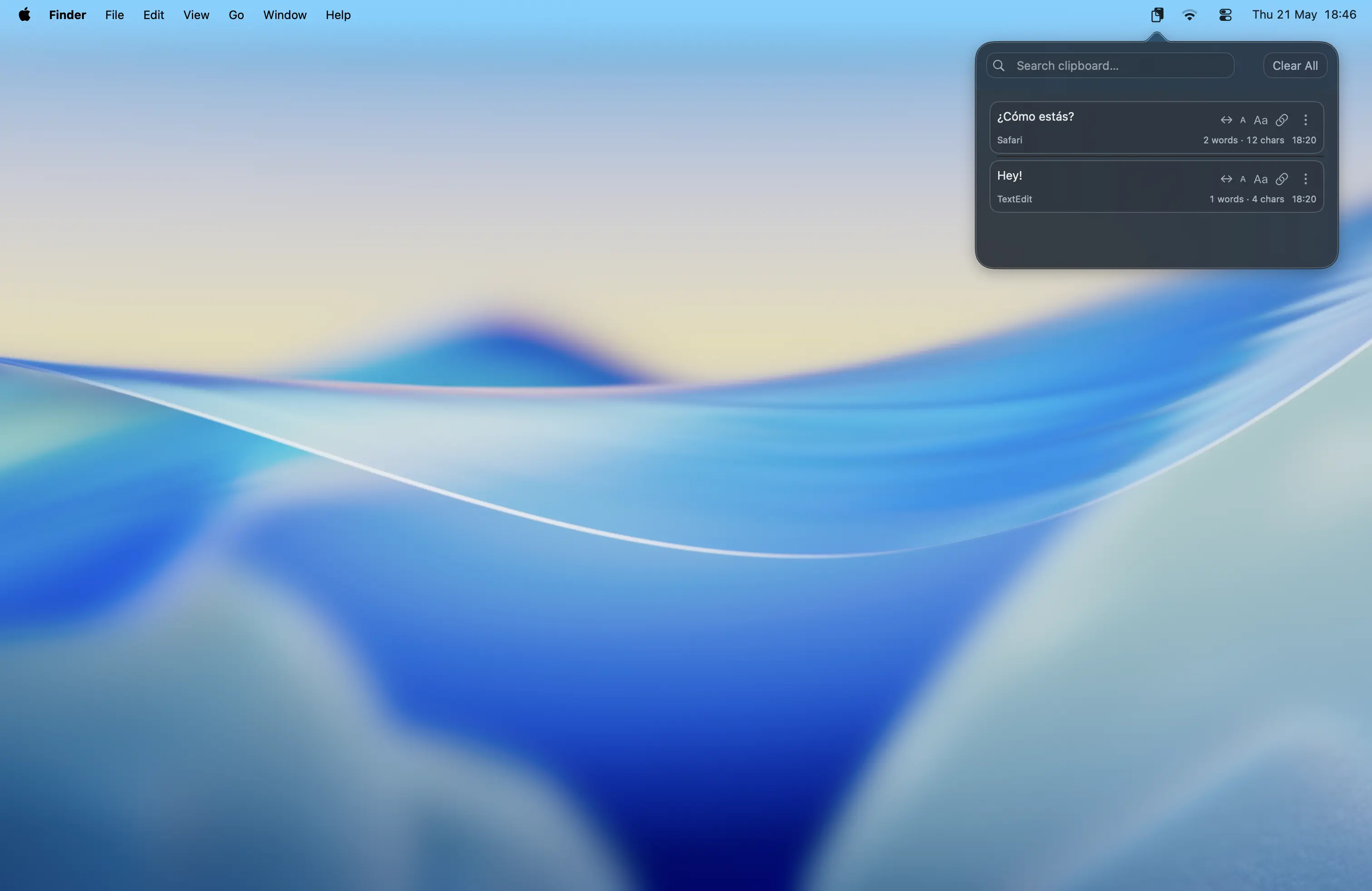Image resolution: width=1372 pixels, height=891 pixels.
Task: Click the link icon on the Hey! entry
Action: (1282, 179)
